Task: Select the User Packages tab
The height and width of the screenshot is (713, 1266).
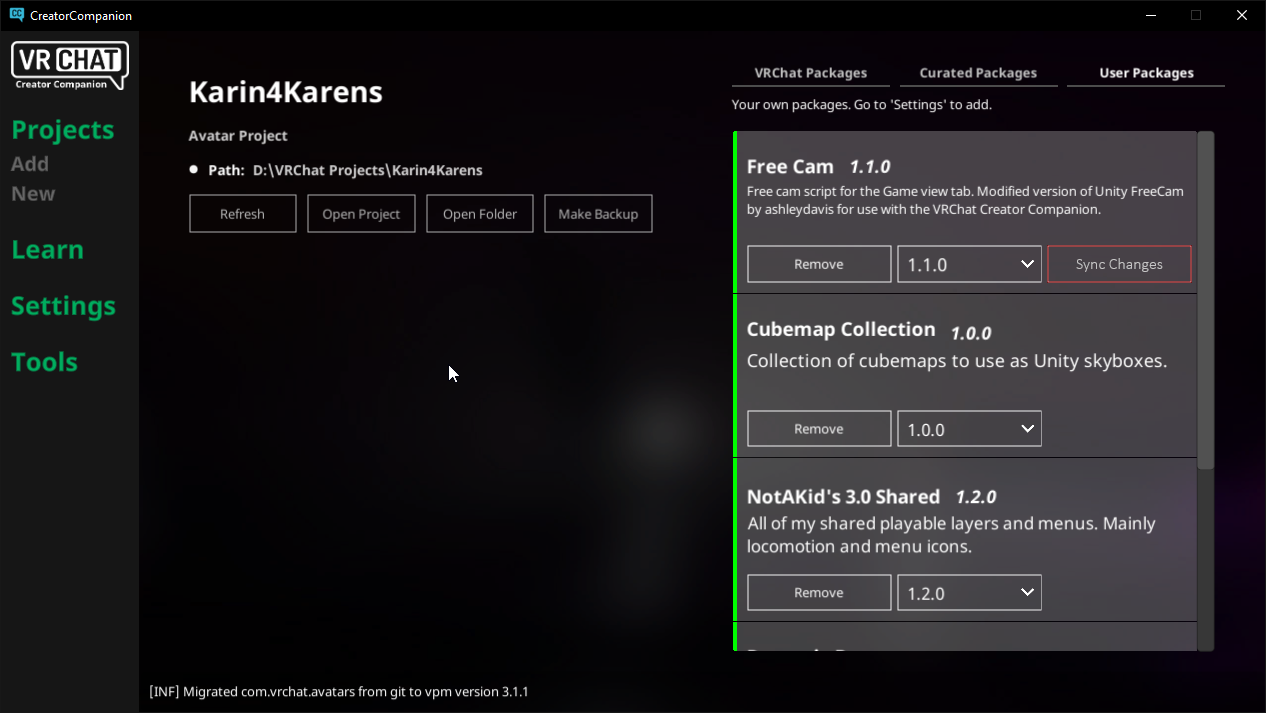Action: [1146, 73]
